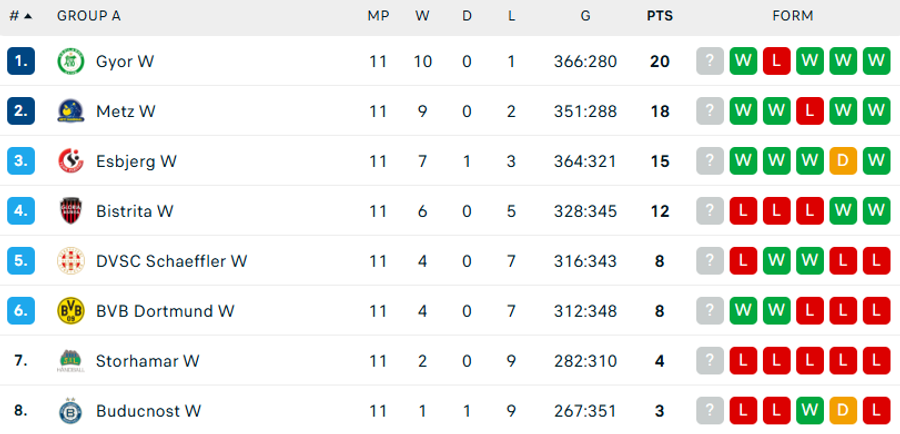900x434 pixels.
Task: Open Buducnost W's green W form result
Action: (x=810, y=411)
